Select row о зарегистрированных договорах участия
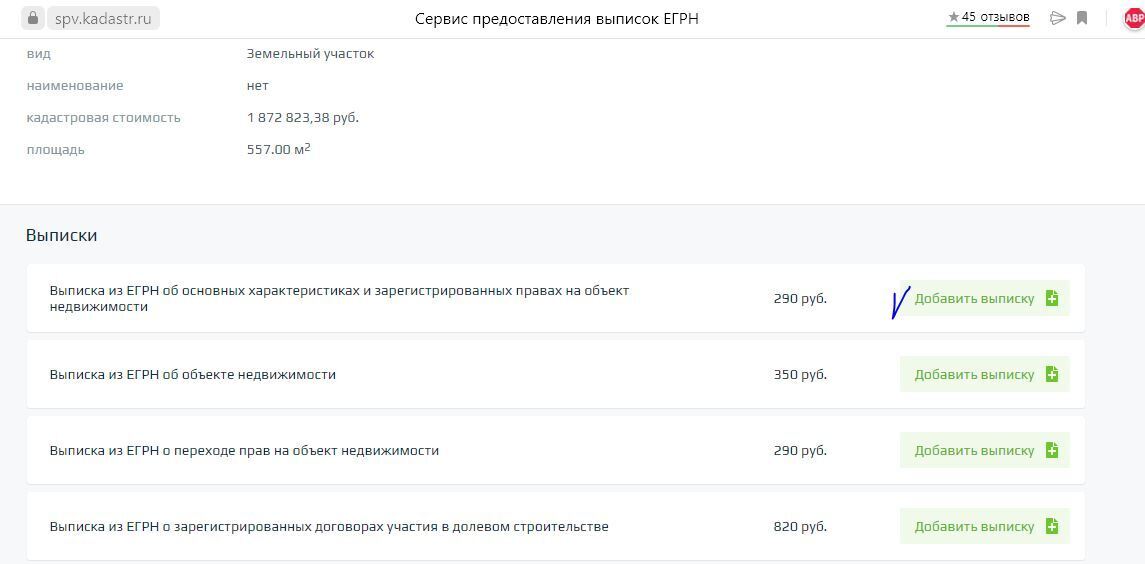Image resolution: width=1145 pixels, height=564 pixels. pyautogui.click(x=329, y=526)
